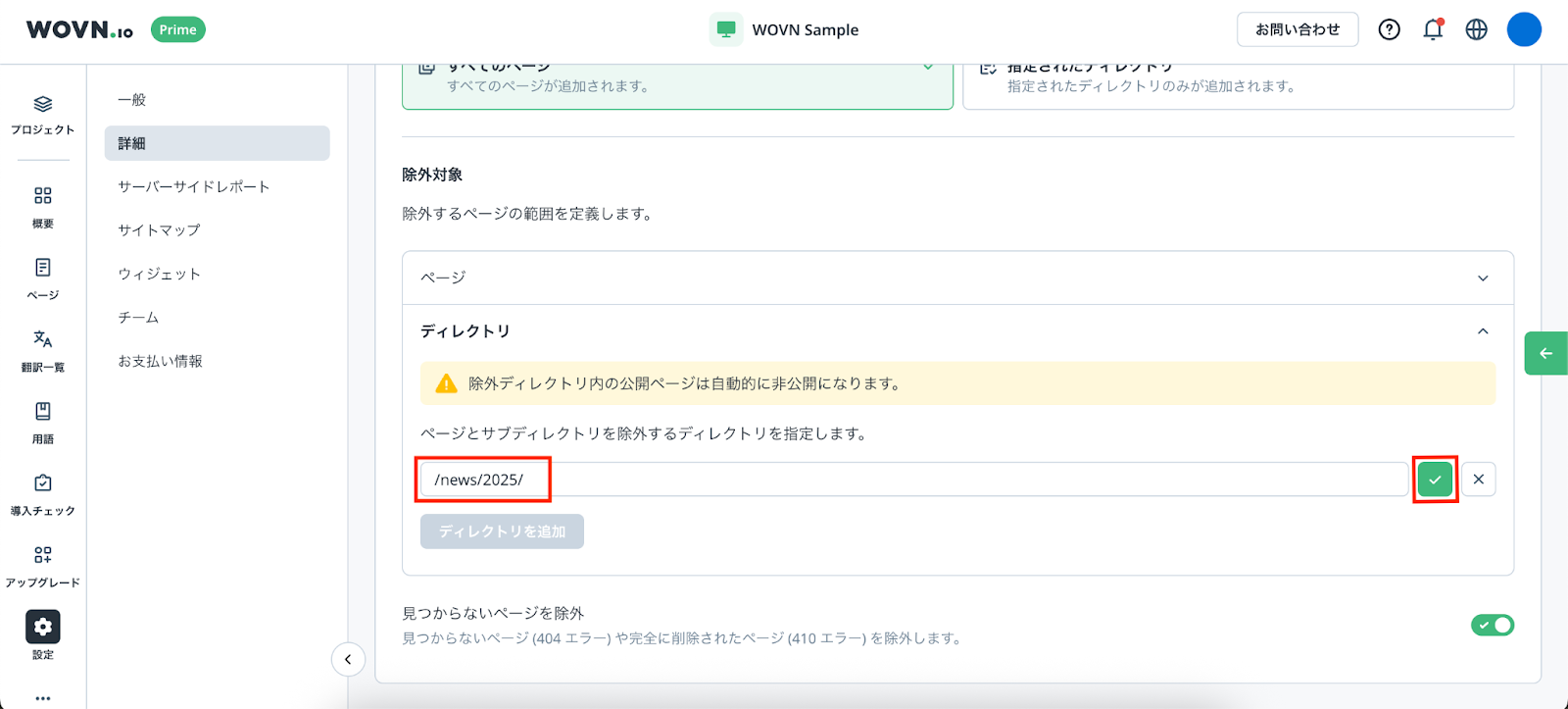The image size is (1568, 709).
Task: Expand the ページ accordion section
Action: (x=957, y=278)
